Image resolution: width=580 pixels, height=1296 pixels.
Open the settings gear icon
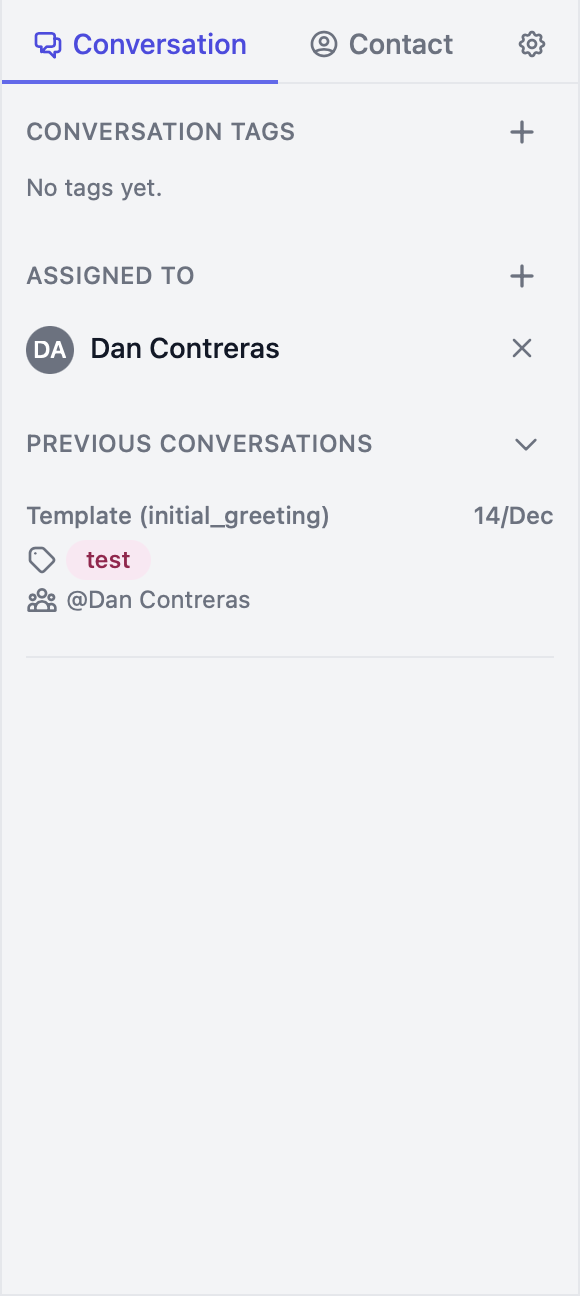pos(532,44)
